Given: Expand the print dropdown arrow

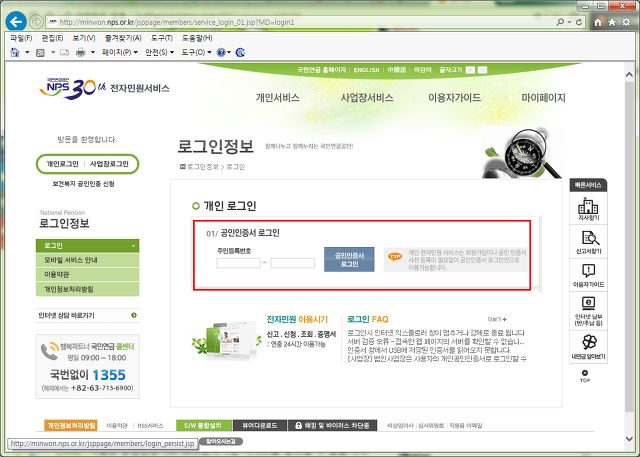Looking at the screenshot, I should pyautogui.click(x=93, y=52).
